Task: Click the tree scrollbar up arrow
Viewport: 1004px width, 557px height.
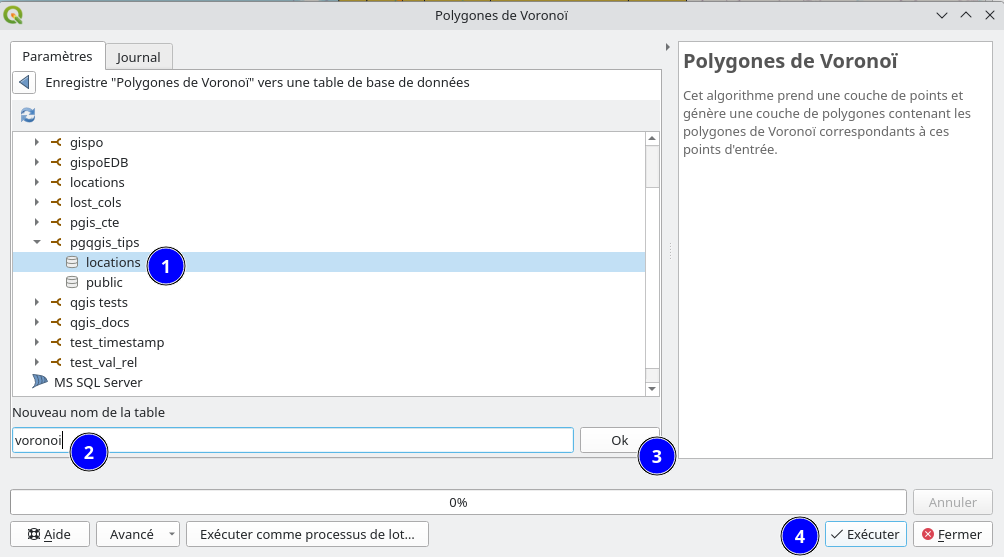Action: [x=652, y=138]
